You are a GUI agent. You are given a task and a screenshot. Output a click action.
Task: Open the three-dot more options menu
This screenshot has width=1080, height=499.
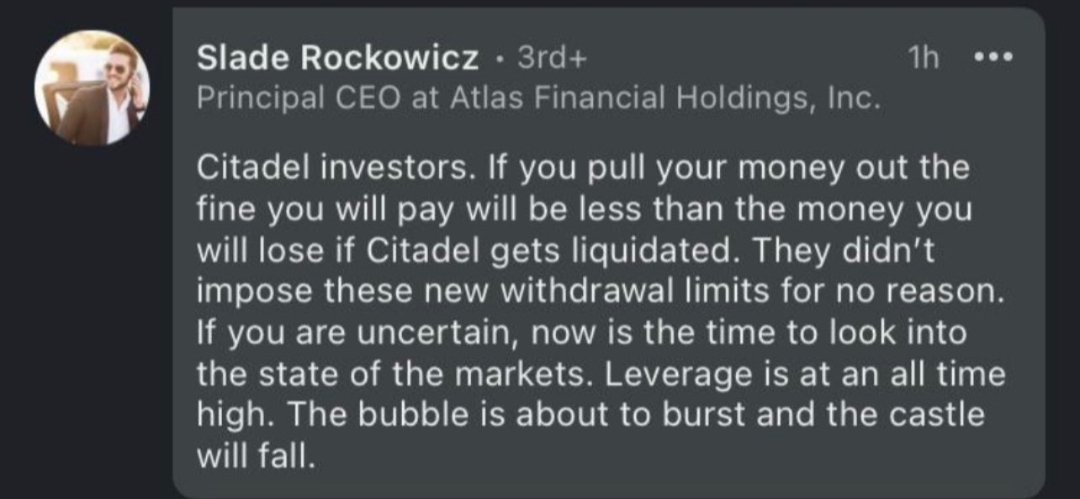[x=994, y=58]
